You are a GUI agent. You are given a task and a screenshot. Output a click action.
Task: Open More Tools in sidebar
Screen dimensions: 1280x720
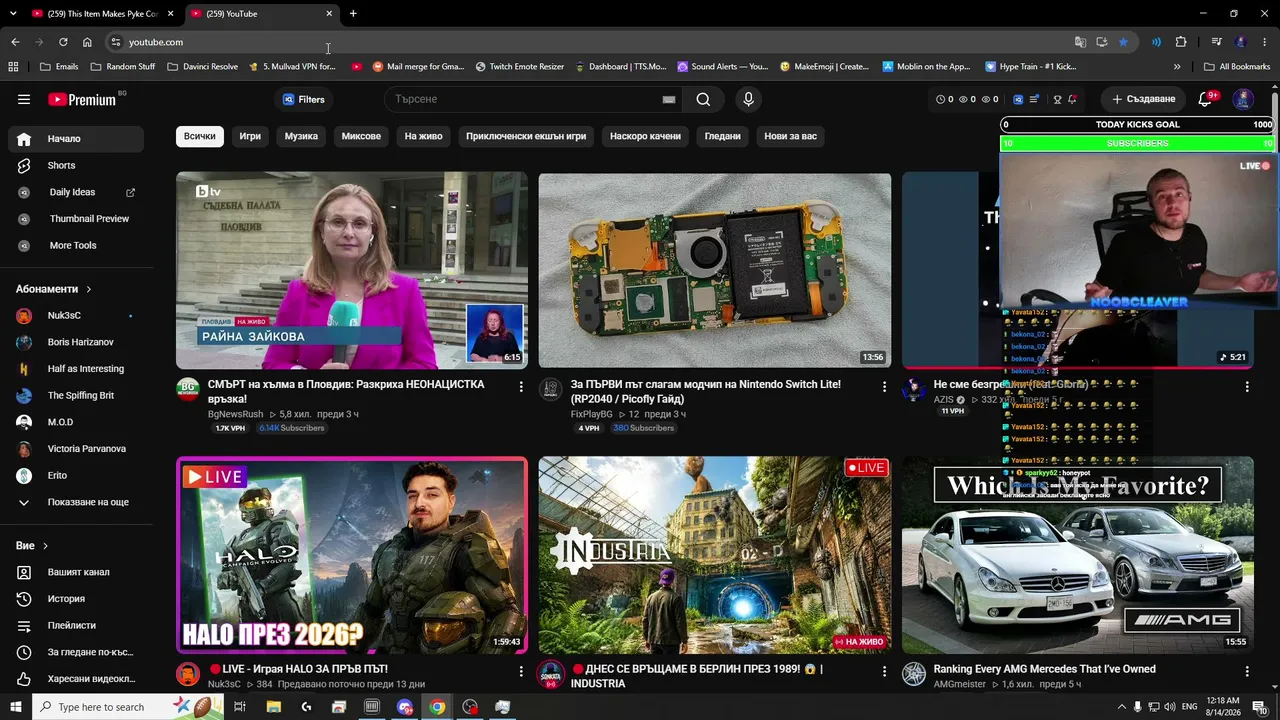(x=76, y=245)
